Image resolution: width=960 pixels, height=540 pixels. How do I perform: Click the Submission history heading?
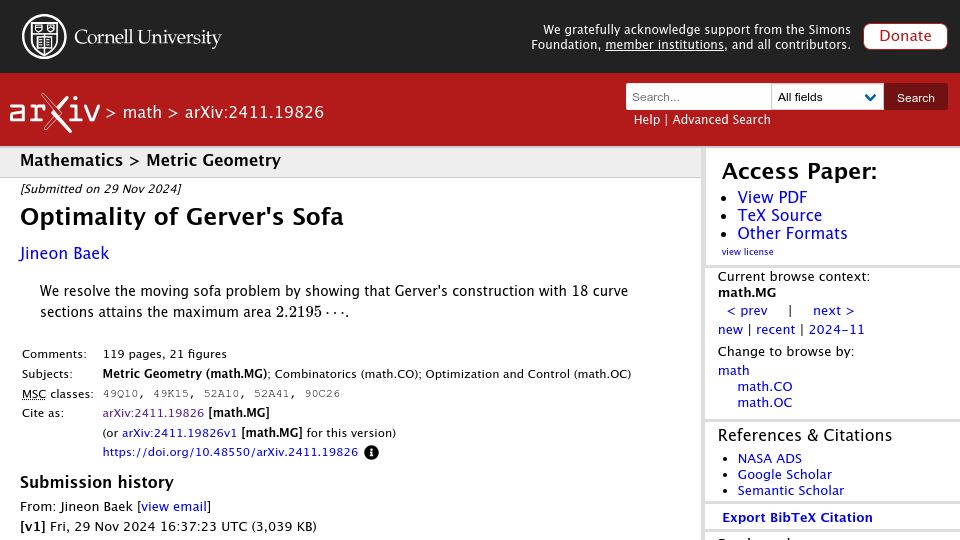tap(97, 482)
